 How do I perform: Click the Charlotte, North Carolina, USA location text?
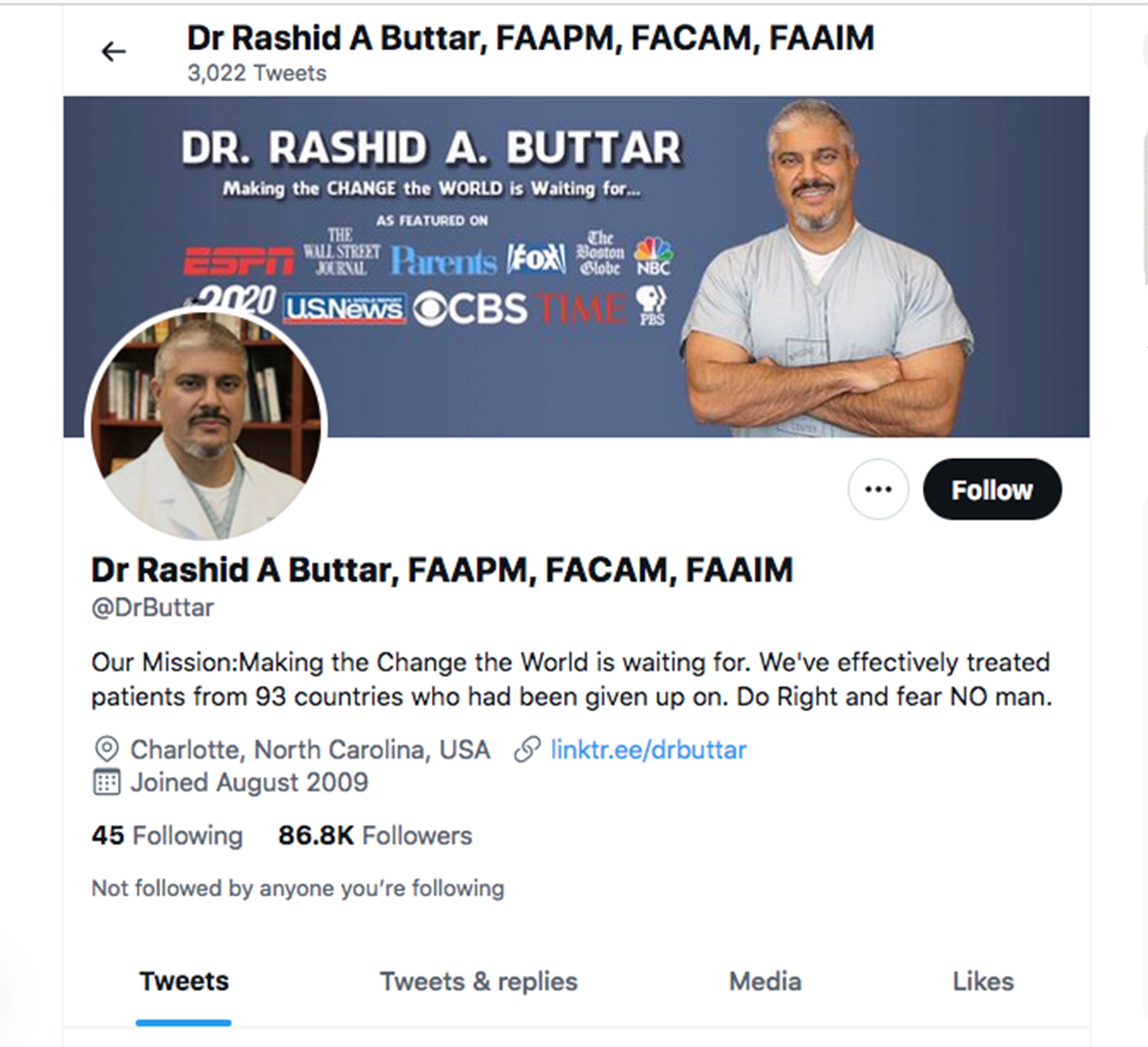click(x=310, y=749)
